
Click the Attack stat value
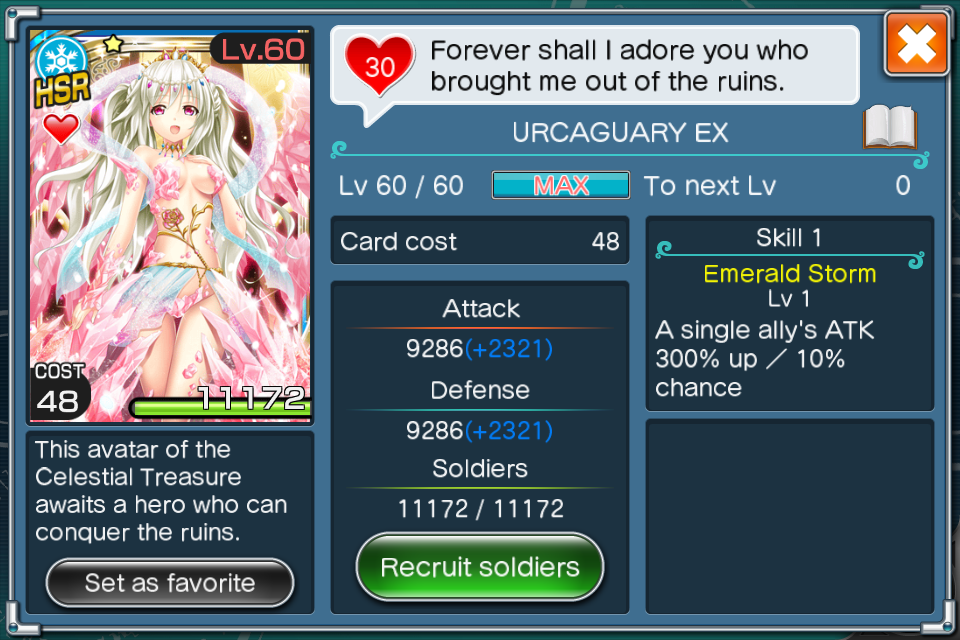coord(479,349)
